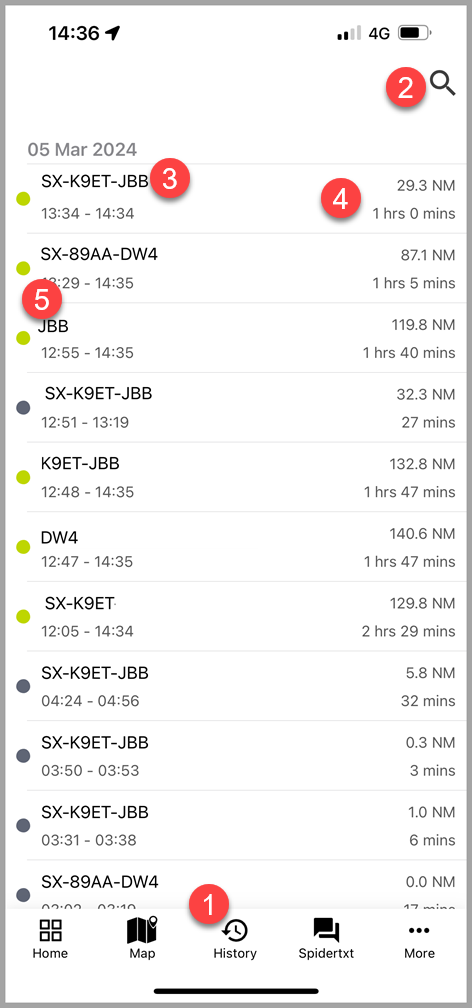Open the Spidertxt chat icon
The height and width of the screenshot is (1008, 472).
pyautogui.click(x=326, y=930)
